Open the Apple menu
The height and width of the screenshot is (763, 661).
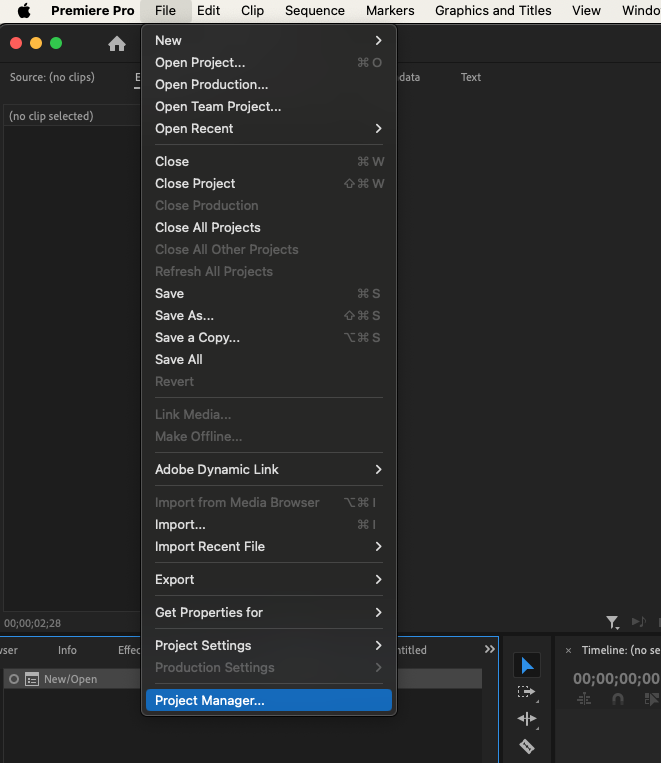point(24,11)
